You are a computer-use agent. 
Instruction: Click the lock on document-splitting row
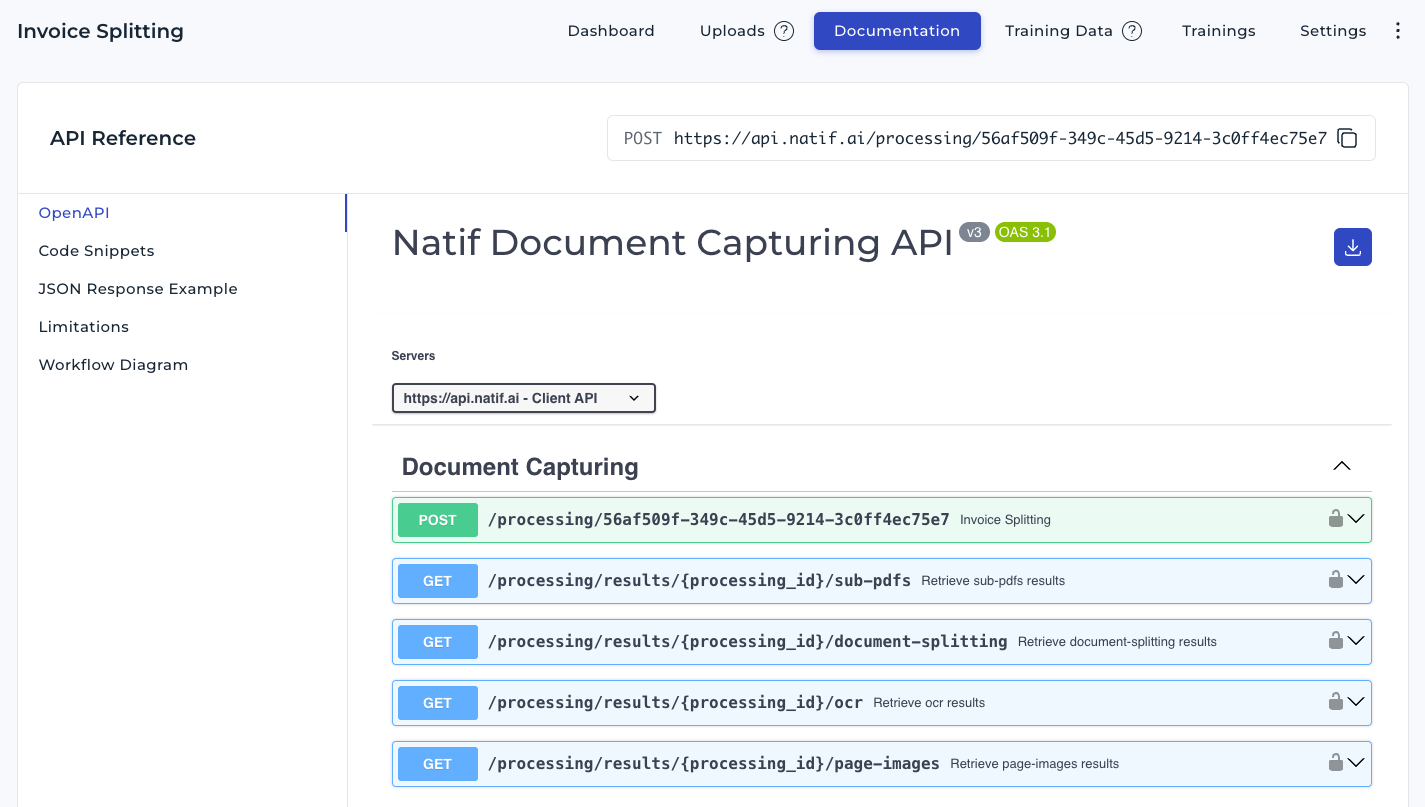1335,640
